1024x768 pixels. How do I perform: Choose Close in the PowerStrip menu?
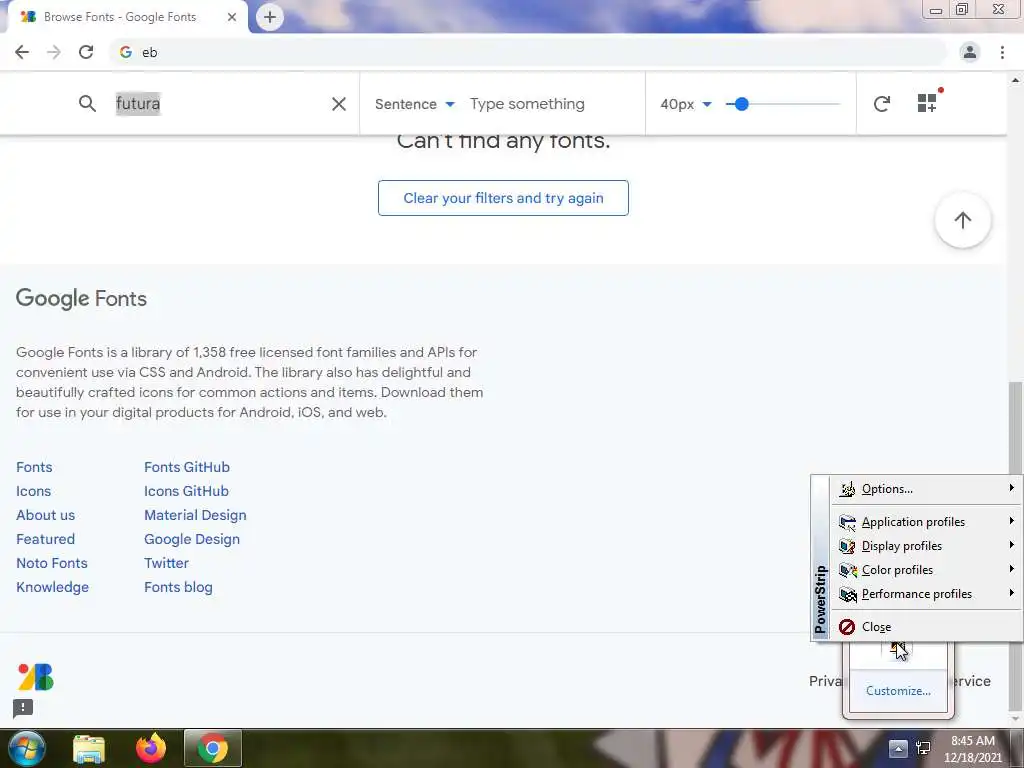click(x=926, y=627)
